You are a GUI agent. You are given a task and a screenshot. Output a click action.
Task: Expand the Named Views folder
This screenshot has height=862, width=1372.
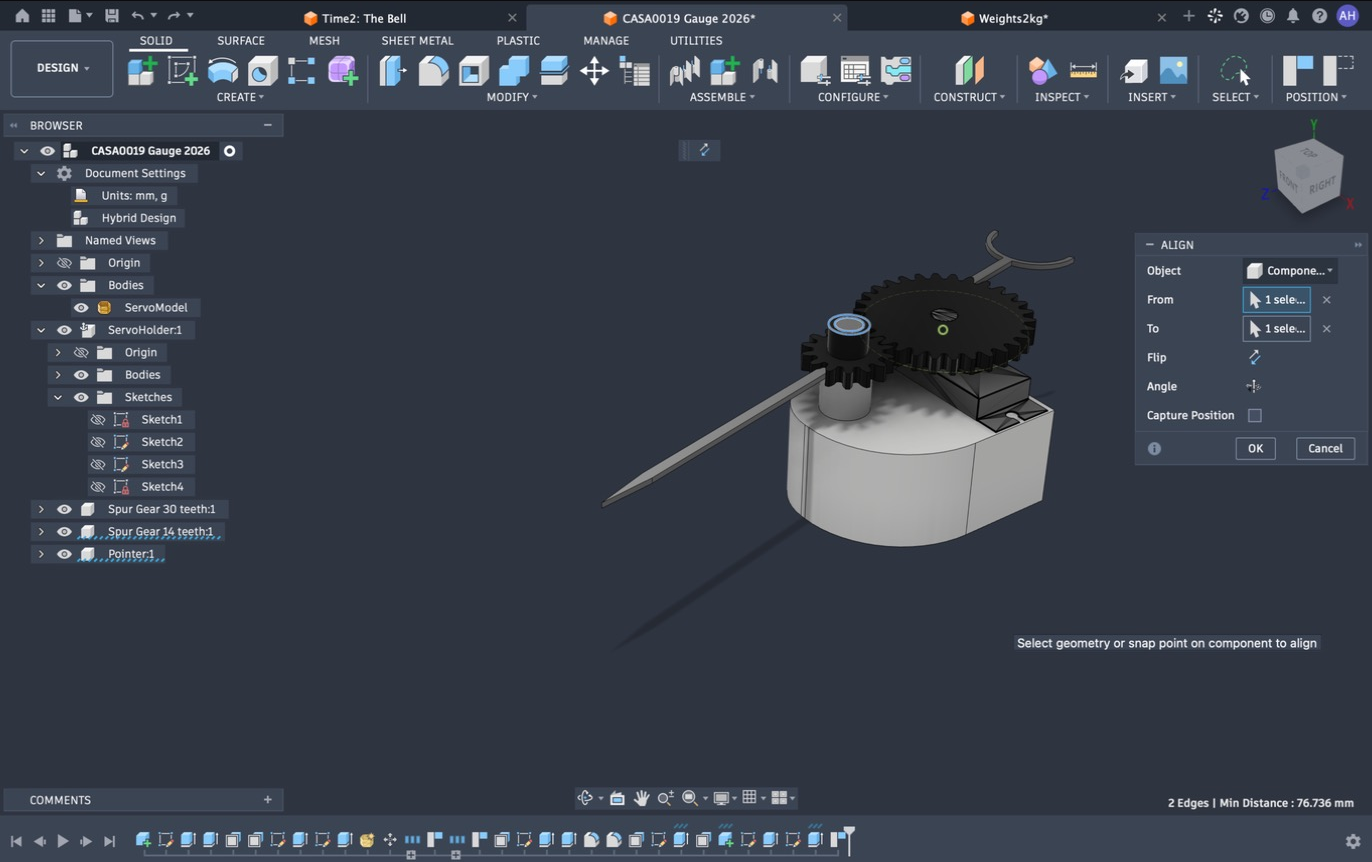41,241
